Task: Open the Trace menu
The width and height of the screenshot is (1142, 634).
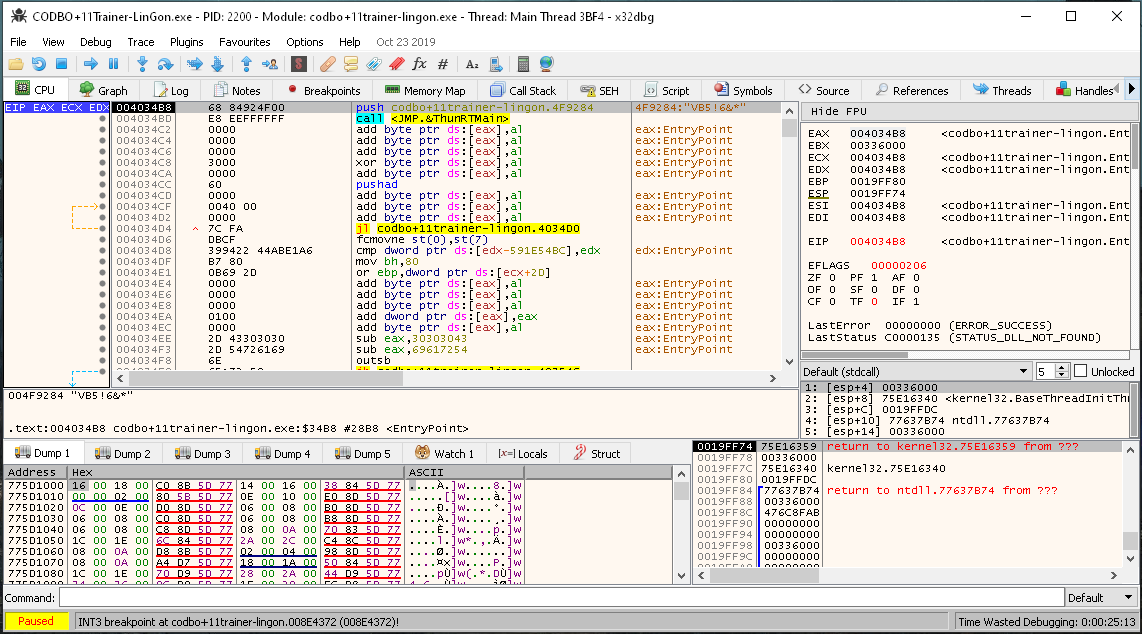Action: pyautogui.click(x=141, y=42)
